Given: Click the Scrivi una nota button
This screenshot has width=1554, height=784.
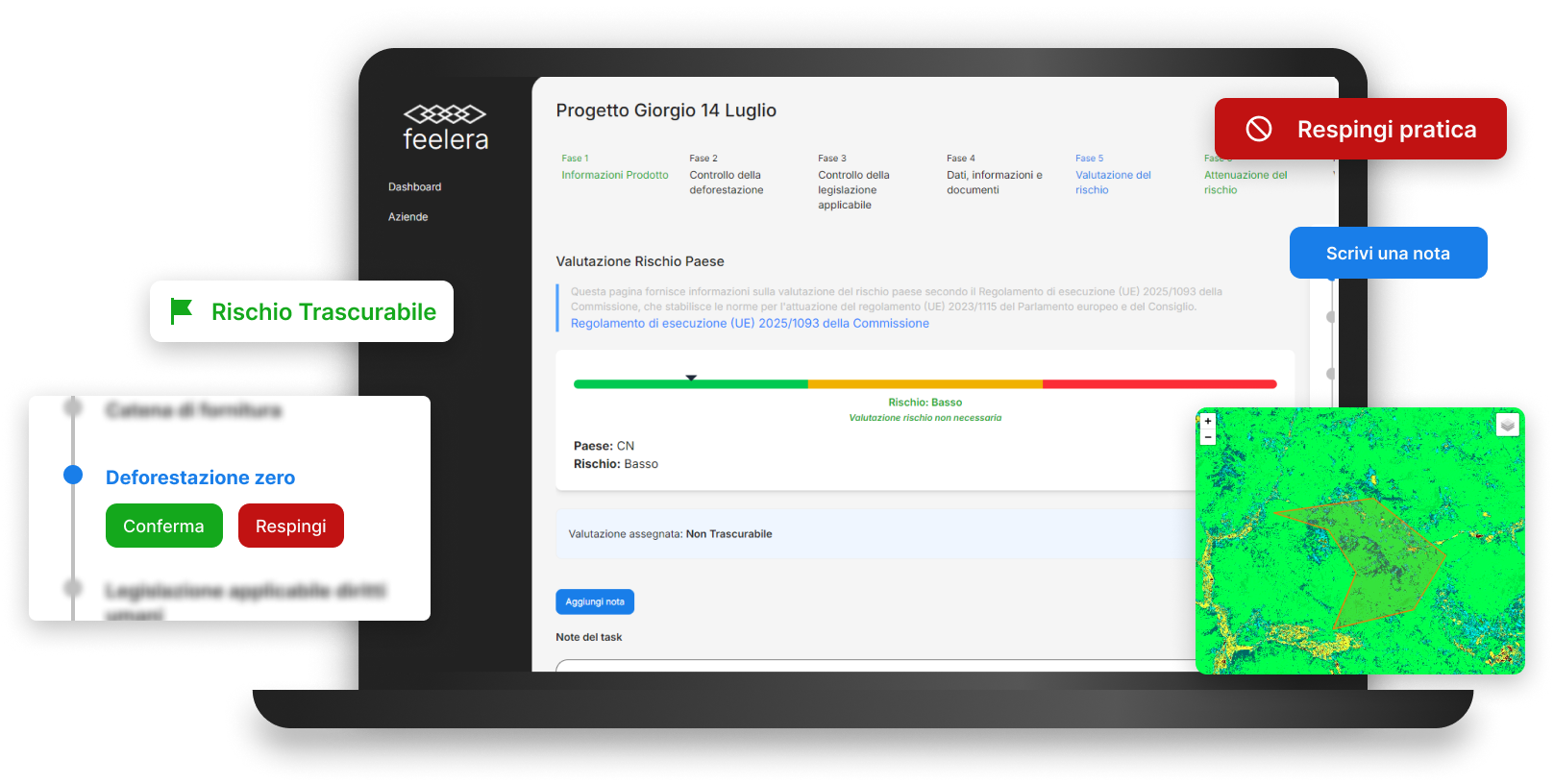Looking at the screenshot, I should 1388,253.
